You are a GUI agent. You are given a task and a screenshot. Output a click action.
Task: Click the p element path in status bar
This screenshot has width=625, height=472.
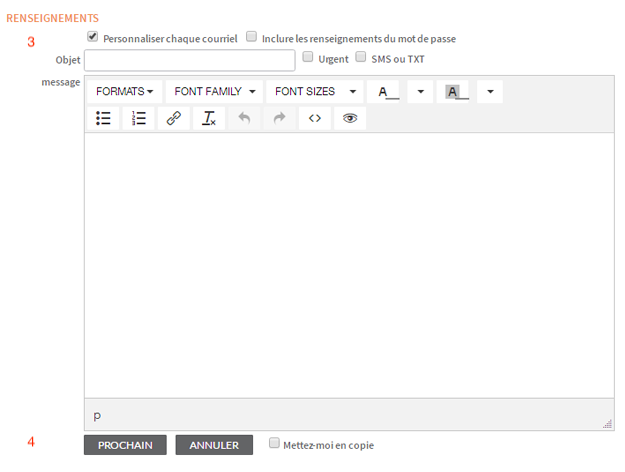pos(97,416)
